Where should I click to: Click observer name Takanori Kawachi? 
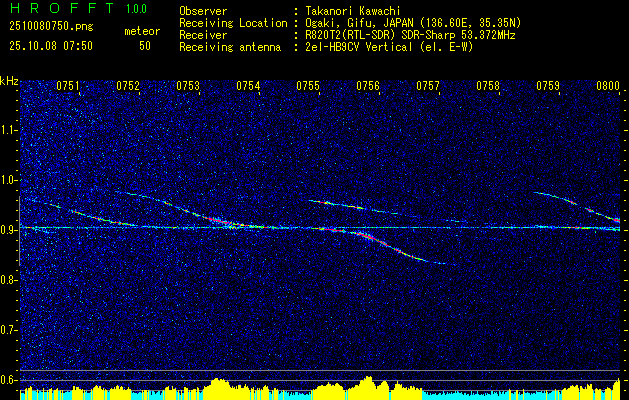(x=353, y=11)
